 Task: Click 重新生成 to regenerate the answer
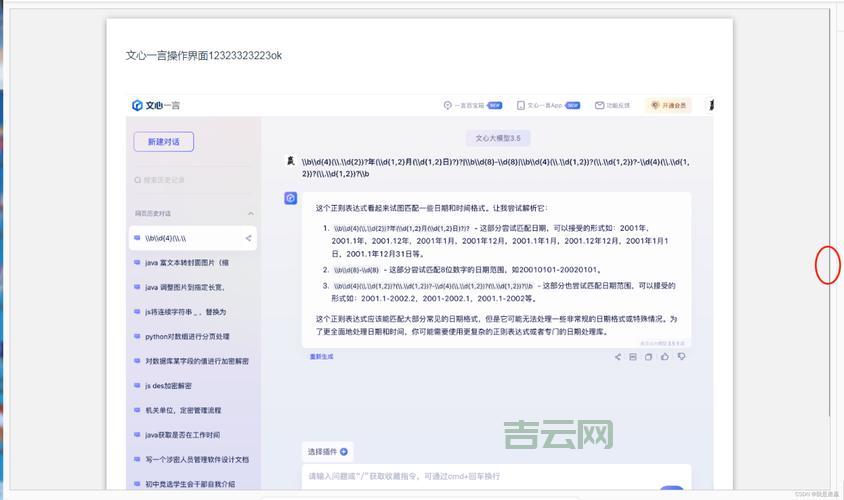click(x=321, y=357)
